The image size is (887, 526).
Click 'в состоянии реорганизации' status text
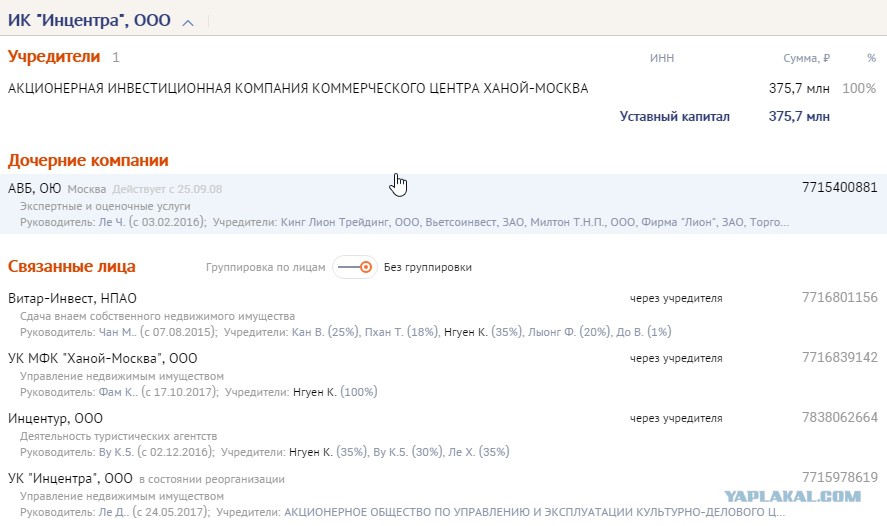click(x=212, y=480)
